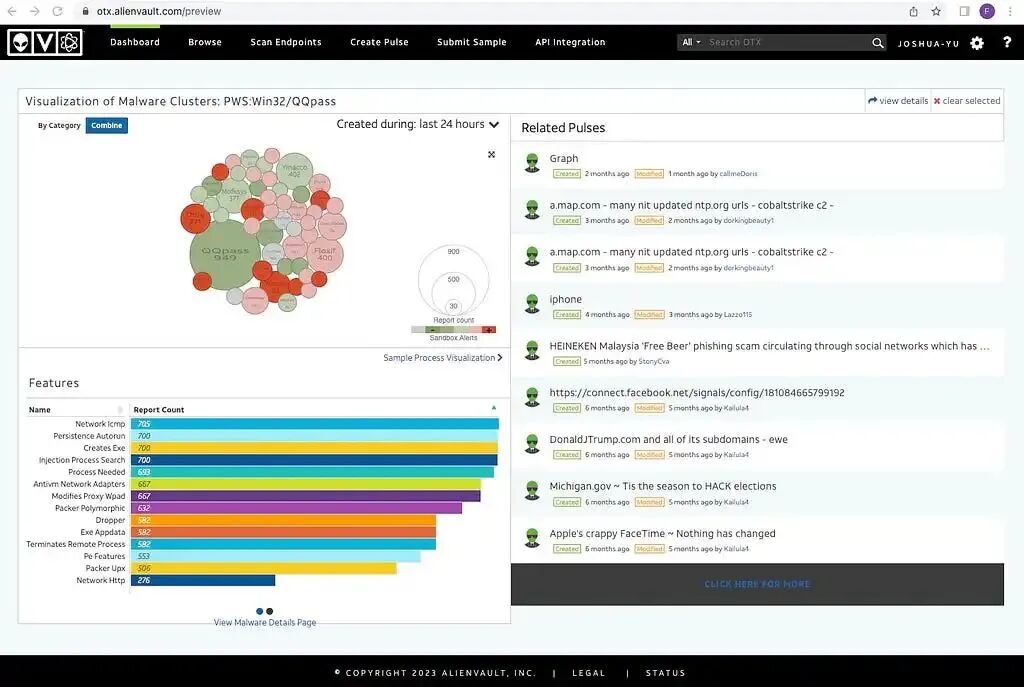Screen dimensions: 1024x687
Task: Open the iphone pulse title
Action: [x=566, y=299]
